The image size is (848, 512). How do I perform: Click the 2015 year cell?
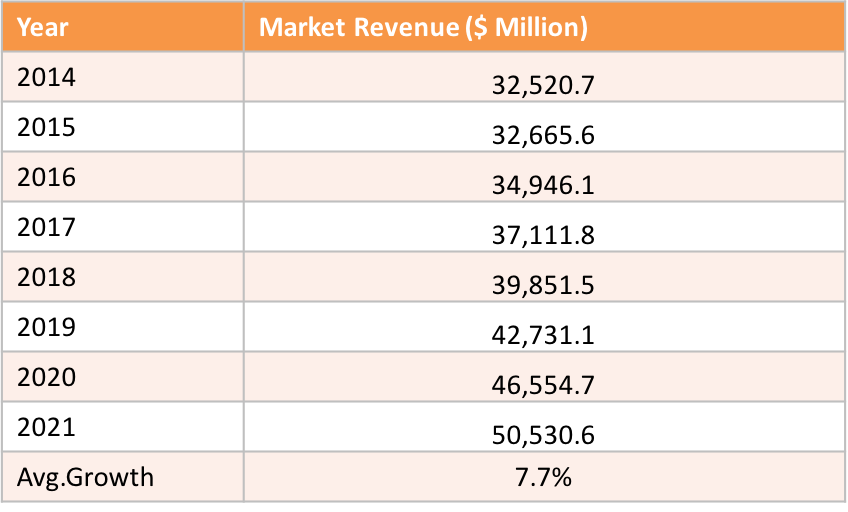(x=123, y=127)
